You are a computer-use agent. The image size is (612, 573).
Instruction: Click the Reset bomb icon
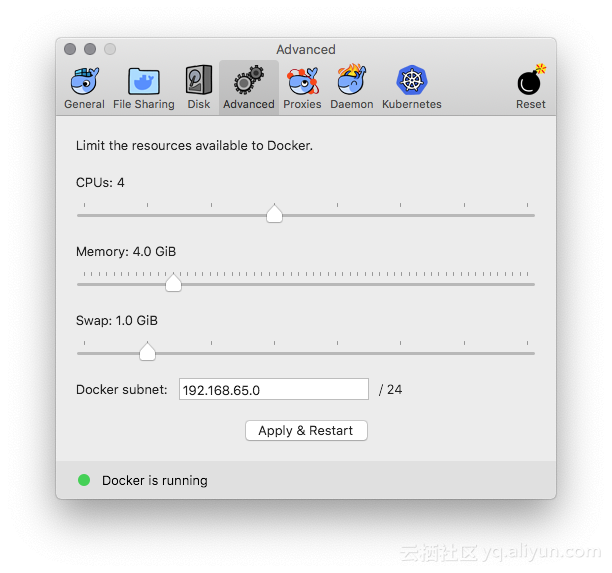pyautogui.click(x=531, y=80)
